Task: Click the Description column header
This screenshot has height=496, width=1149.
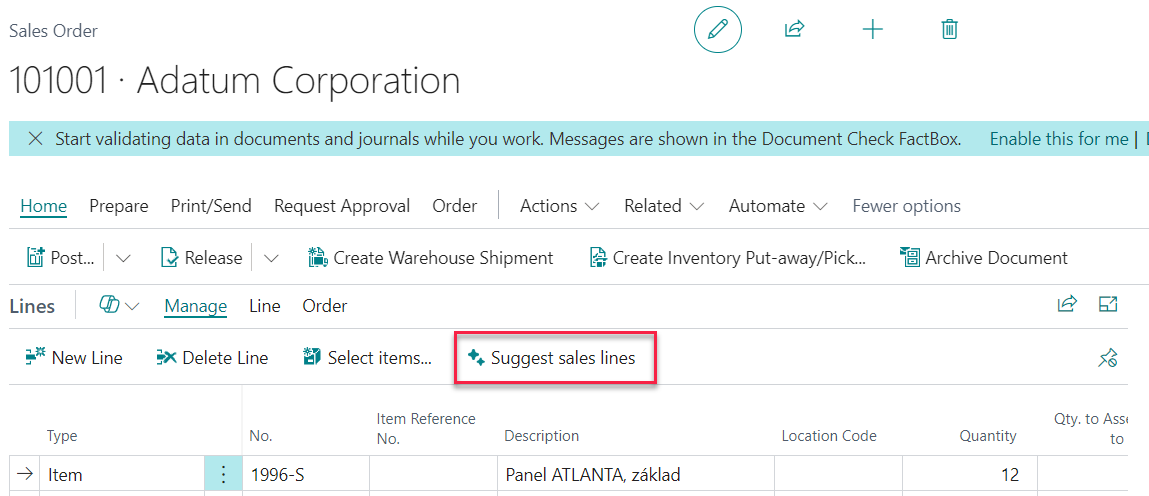Action: pyautogui.click(x=542, y=436)
